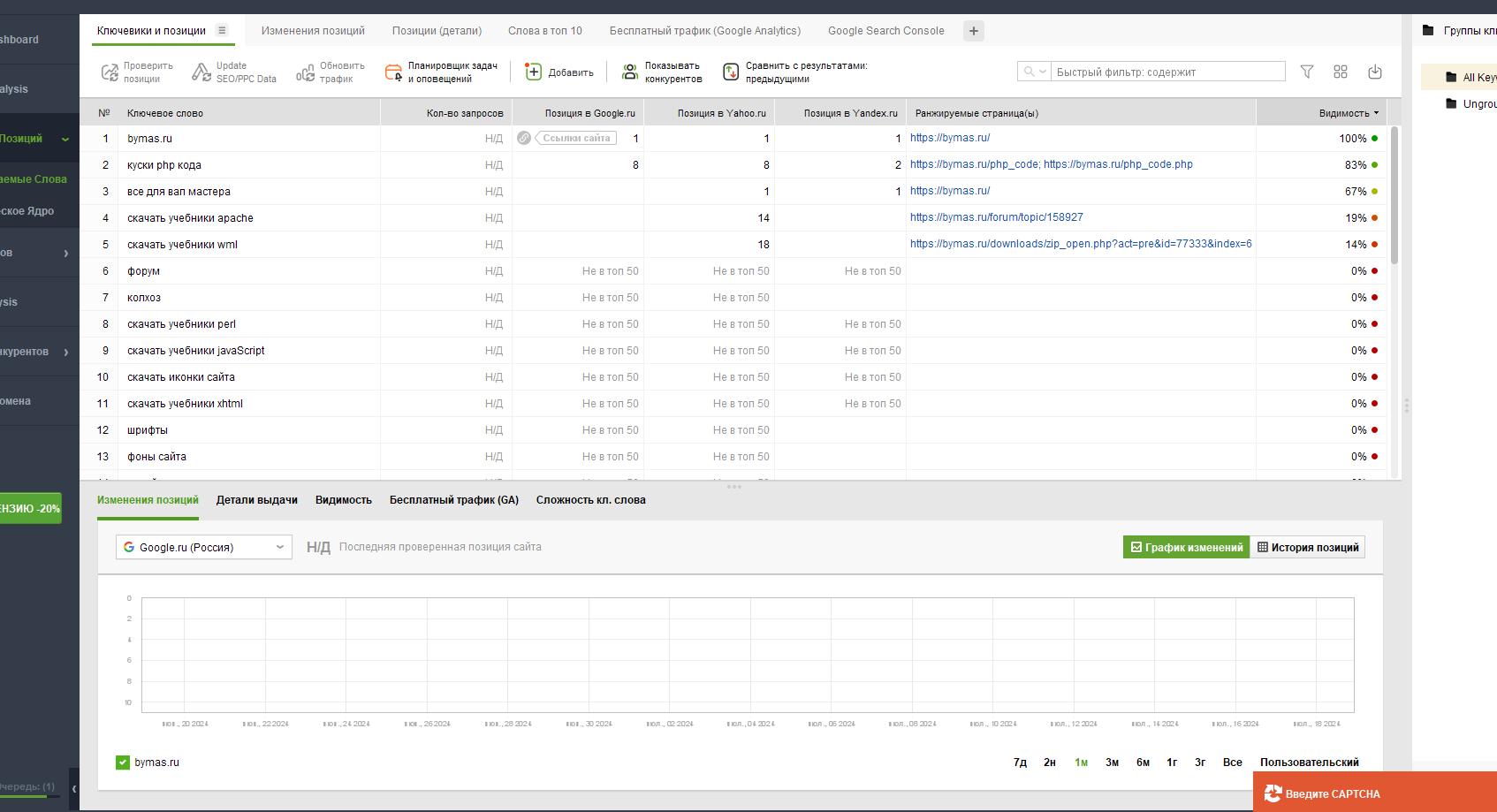Click the Введите CAPTCHA refresh icon
The image size is (1497, 812).
tap(1273, 793)
